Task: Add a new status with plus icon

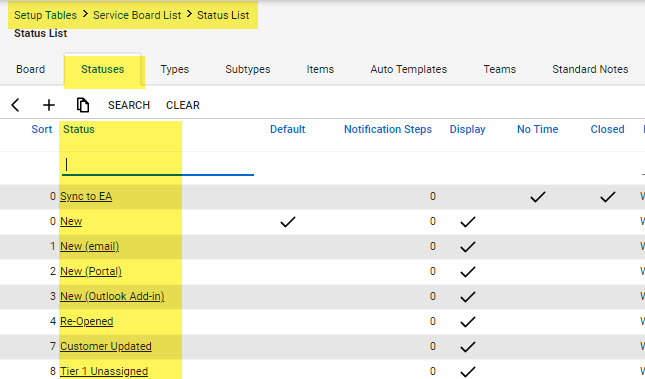Action: tap(49, 105)
